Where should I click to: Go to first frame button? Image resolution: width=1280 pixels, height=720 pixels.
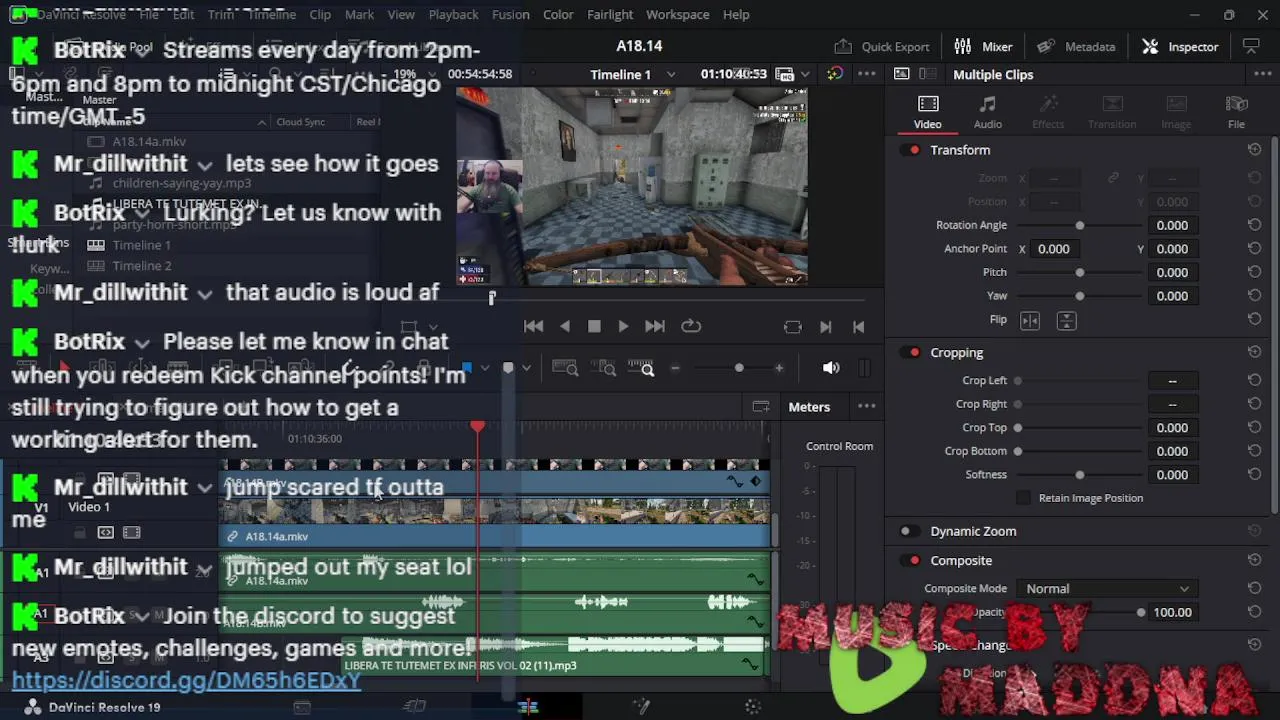coord(533,326)
